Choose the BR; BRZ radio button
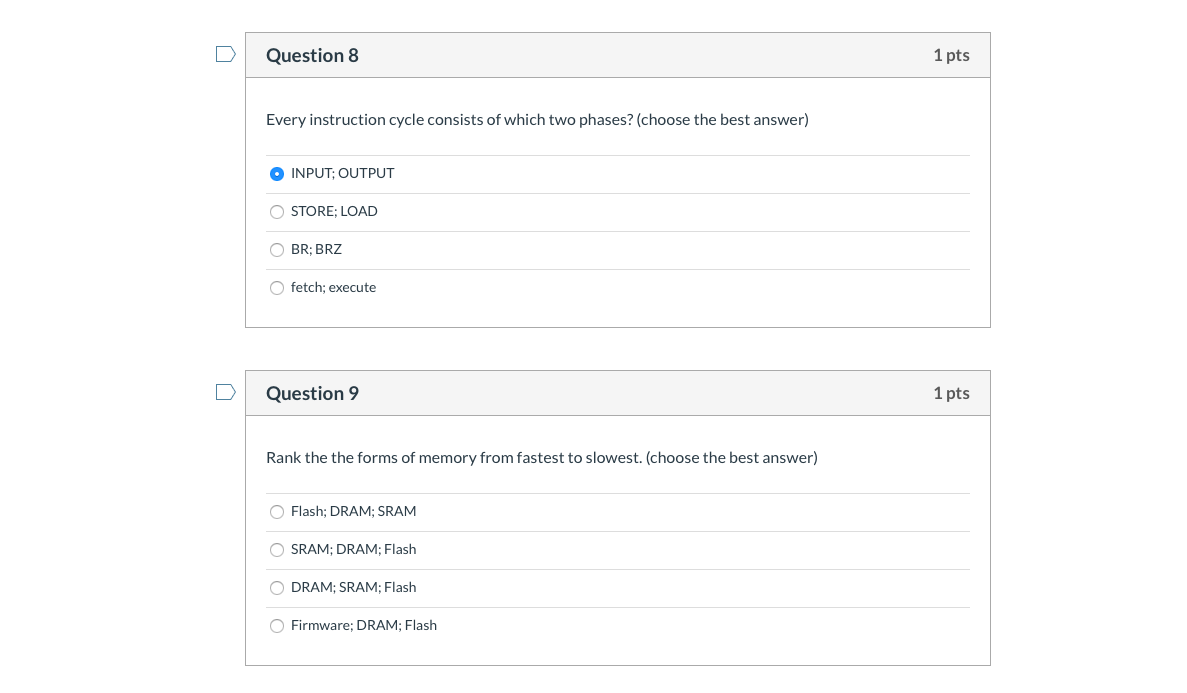 click(277, 250)
